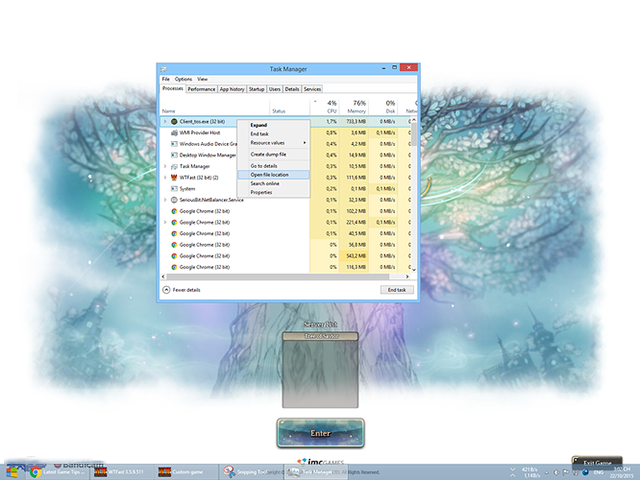Expand the WTFast (32 bit) process group
The width and height of the screenshot is (640, 480).
click(164, 177)
